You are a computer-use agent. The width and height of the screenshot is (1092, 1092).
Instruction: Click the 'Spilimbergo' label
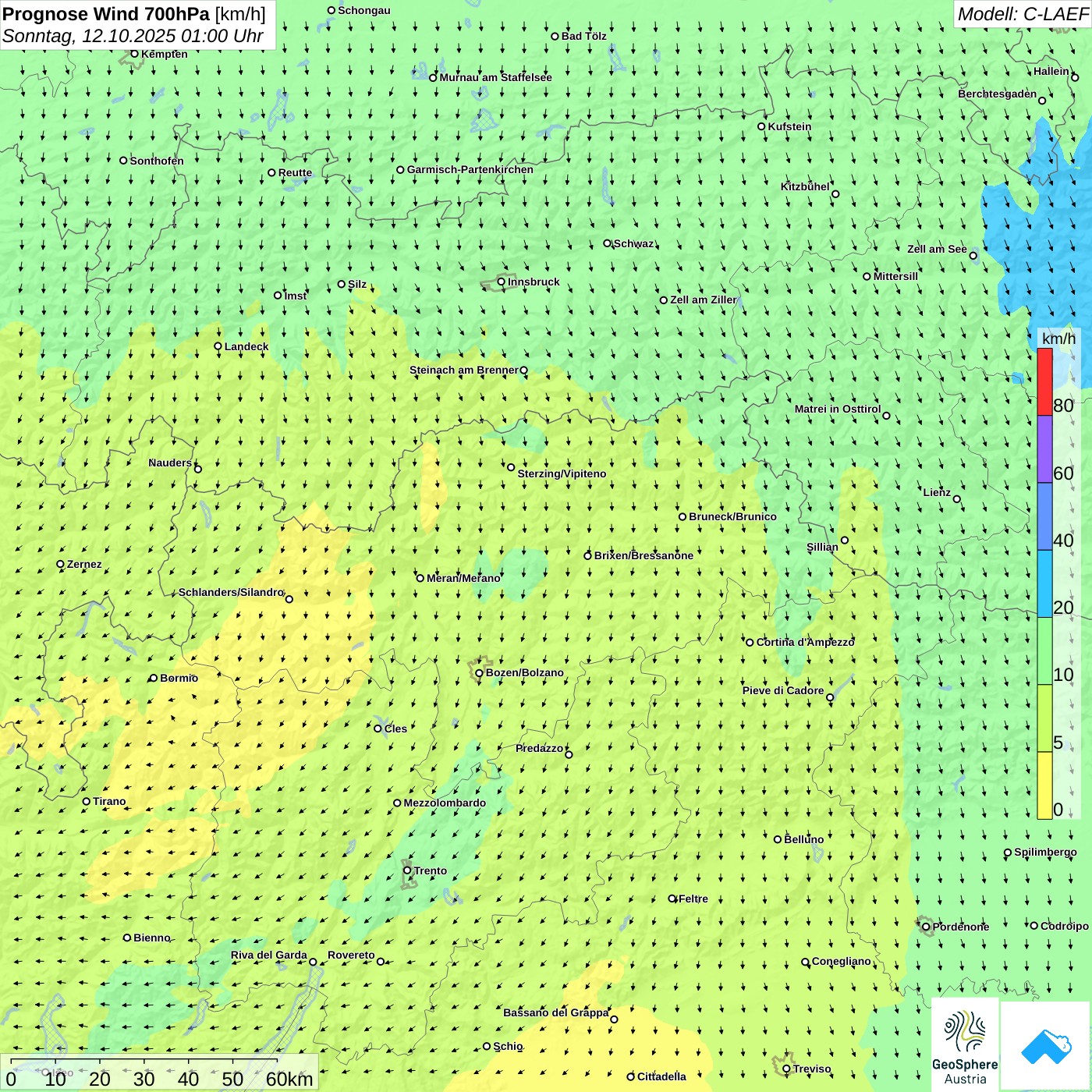coord(1045,852)
